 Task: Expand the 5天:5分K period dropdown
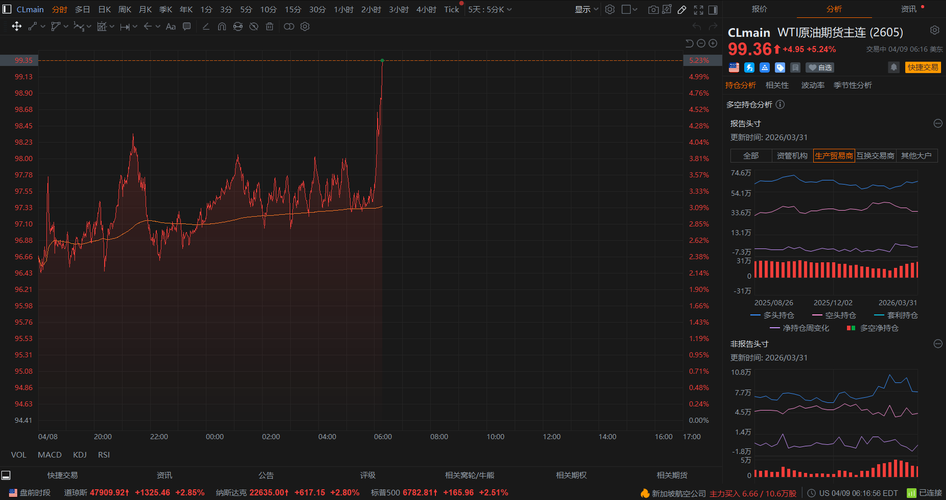click(x=490, y=9)
